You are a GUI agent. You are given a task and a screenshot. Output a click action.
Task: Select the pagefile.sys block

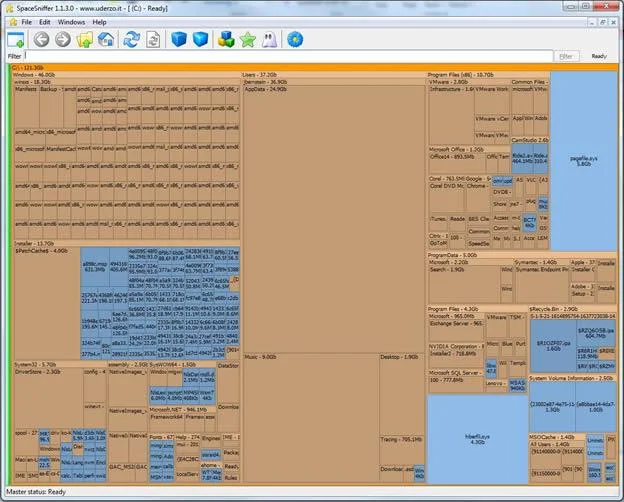coord(584,161)
